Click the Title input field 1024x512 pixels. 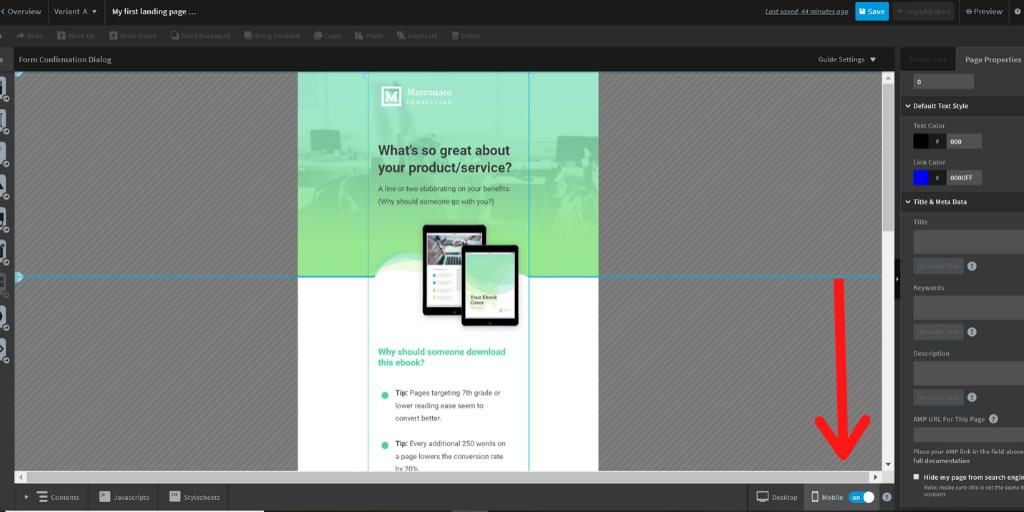click(968, 242)
